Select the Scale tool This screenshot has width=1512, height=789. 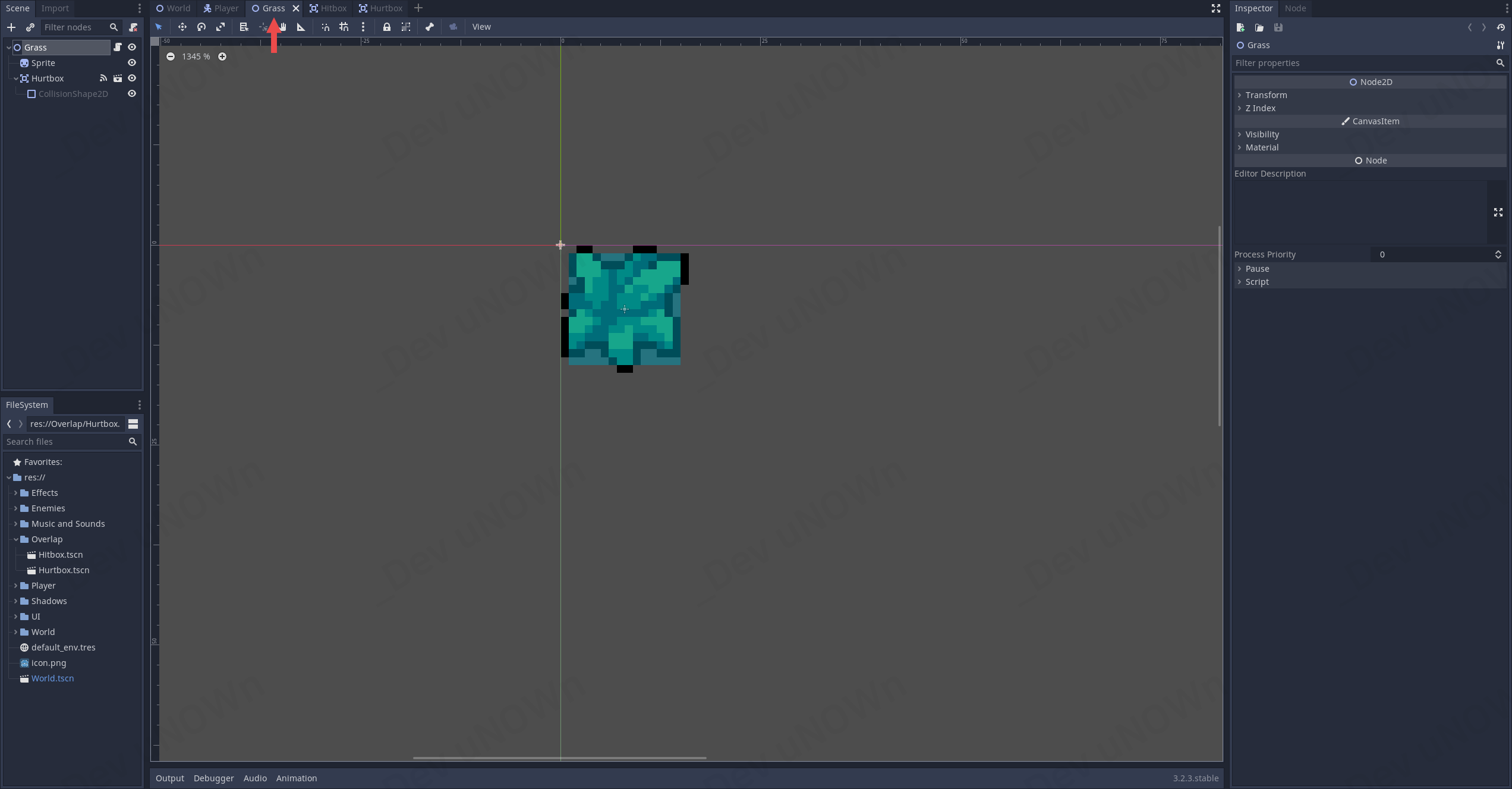[220, 27]
